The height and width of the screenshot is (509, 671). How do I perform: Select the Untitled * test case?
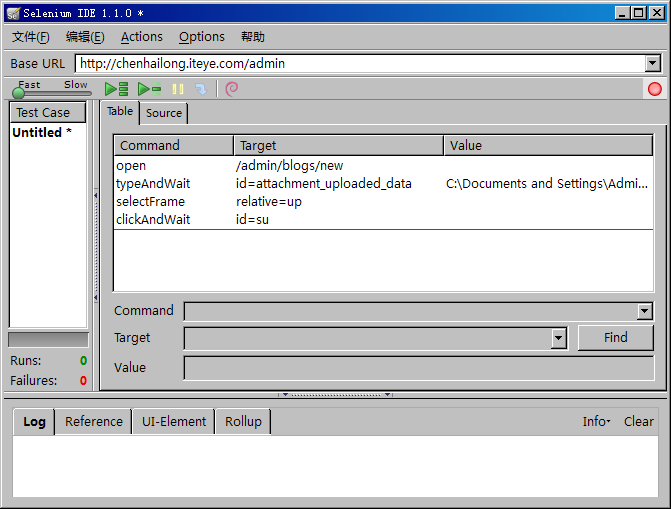click(x=42, y=133)
